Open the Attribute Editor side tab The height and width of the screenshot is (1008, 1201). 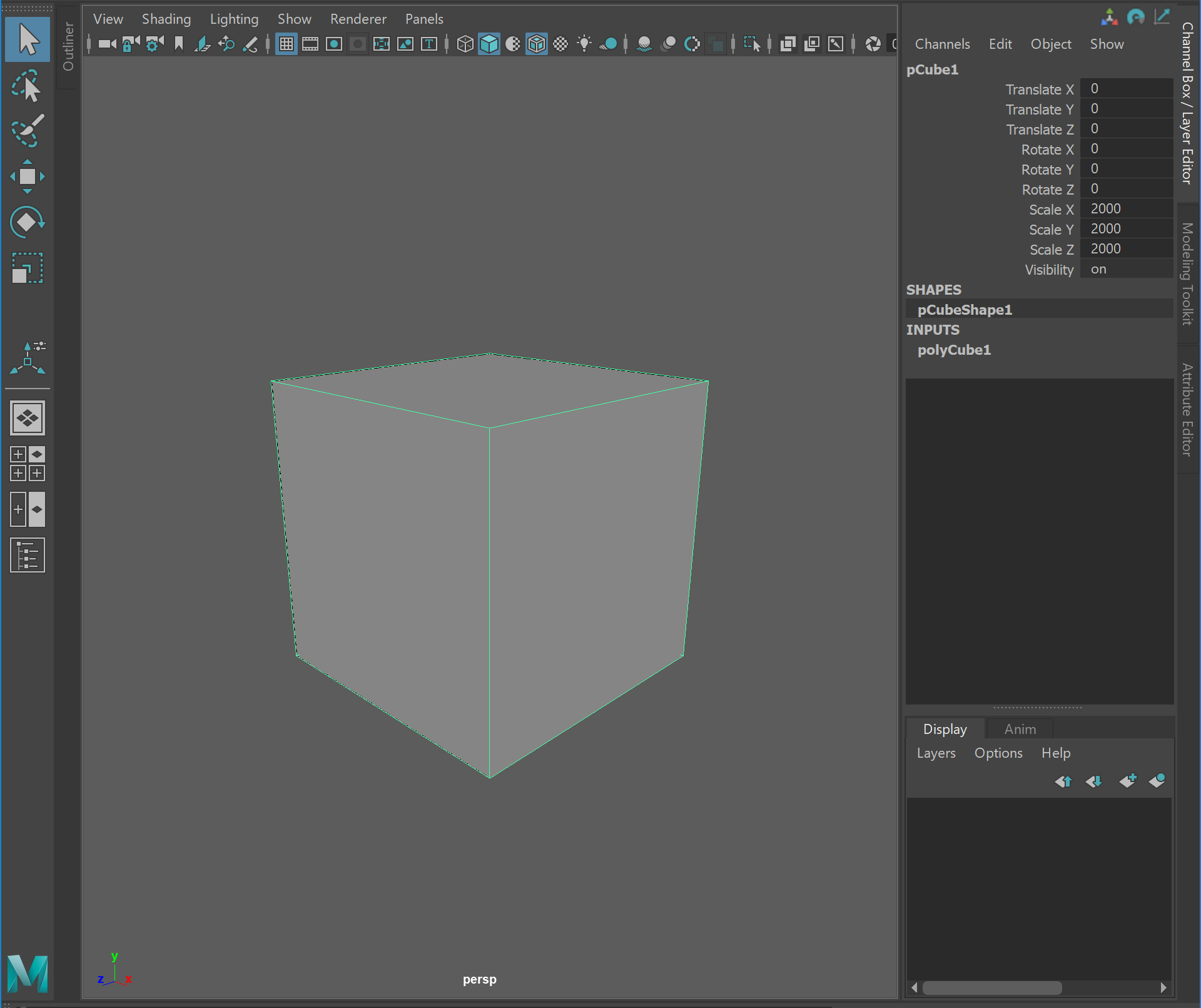pyautogui.click(x=1187, y=410)
